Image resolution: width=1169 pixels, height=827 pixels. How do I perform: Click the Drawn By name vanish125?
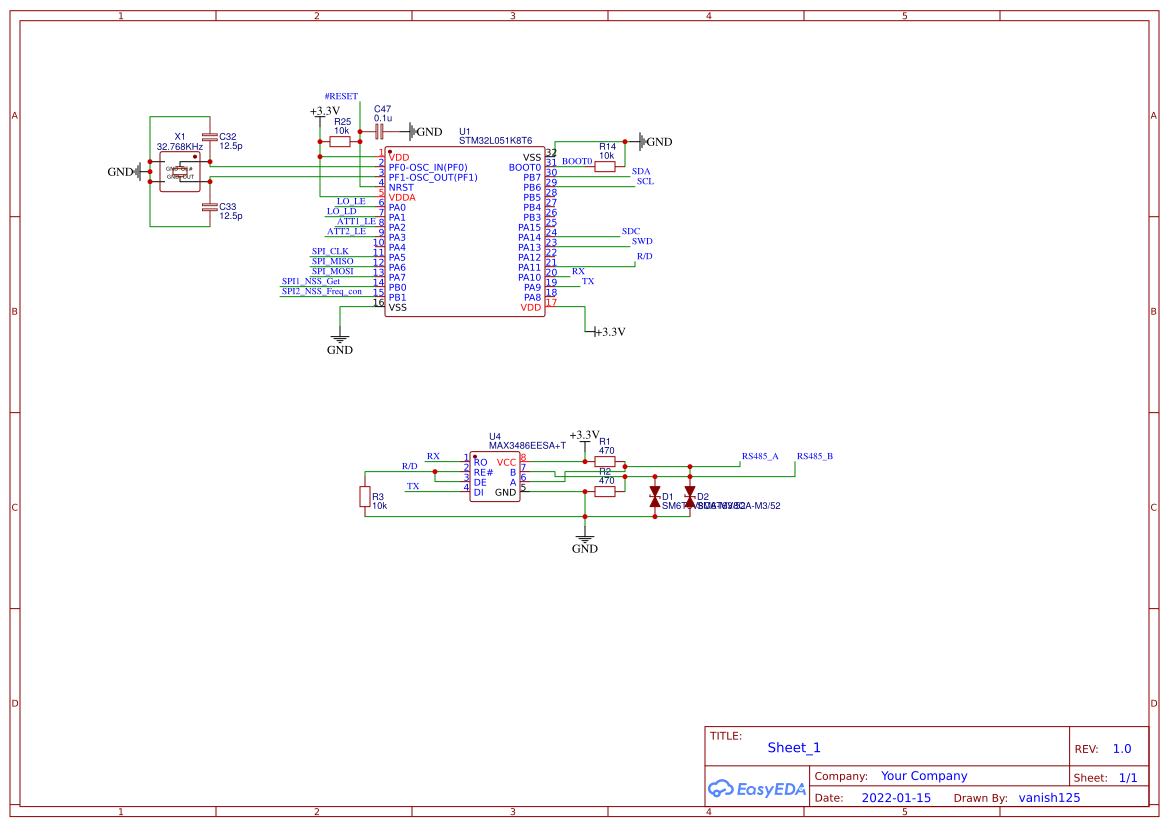1049,797
